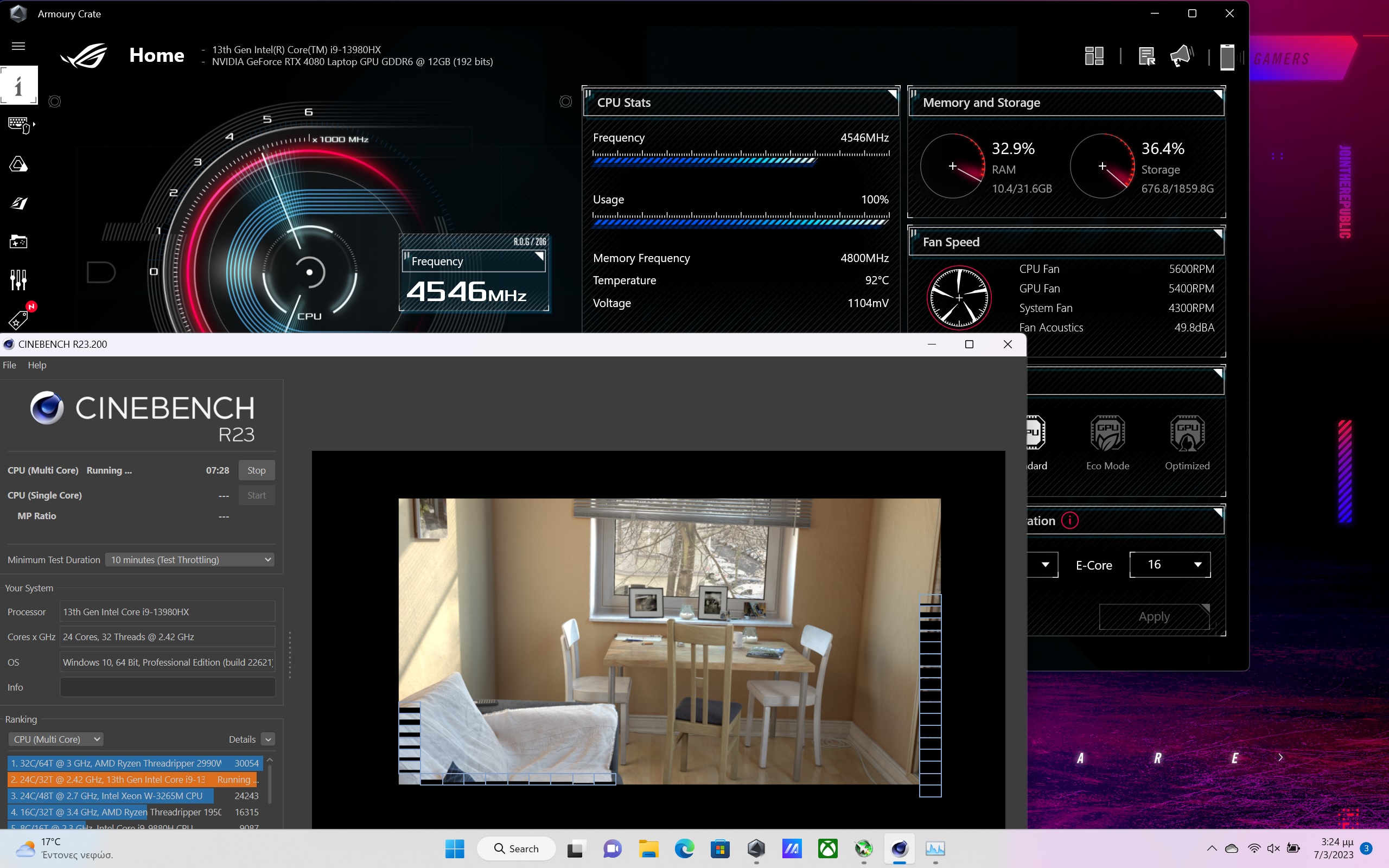Viewport: 1389px width, 868px height.
Task: Click the Windows taskbar Search box
Action: click(x=516, y=848)
